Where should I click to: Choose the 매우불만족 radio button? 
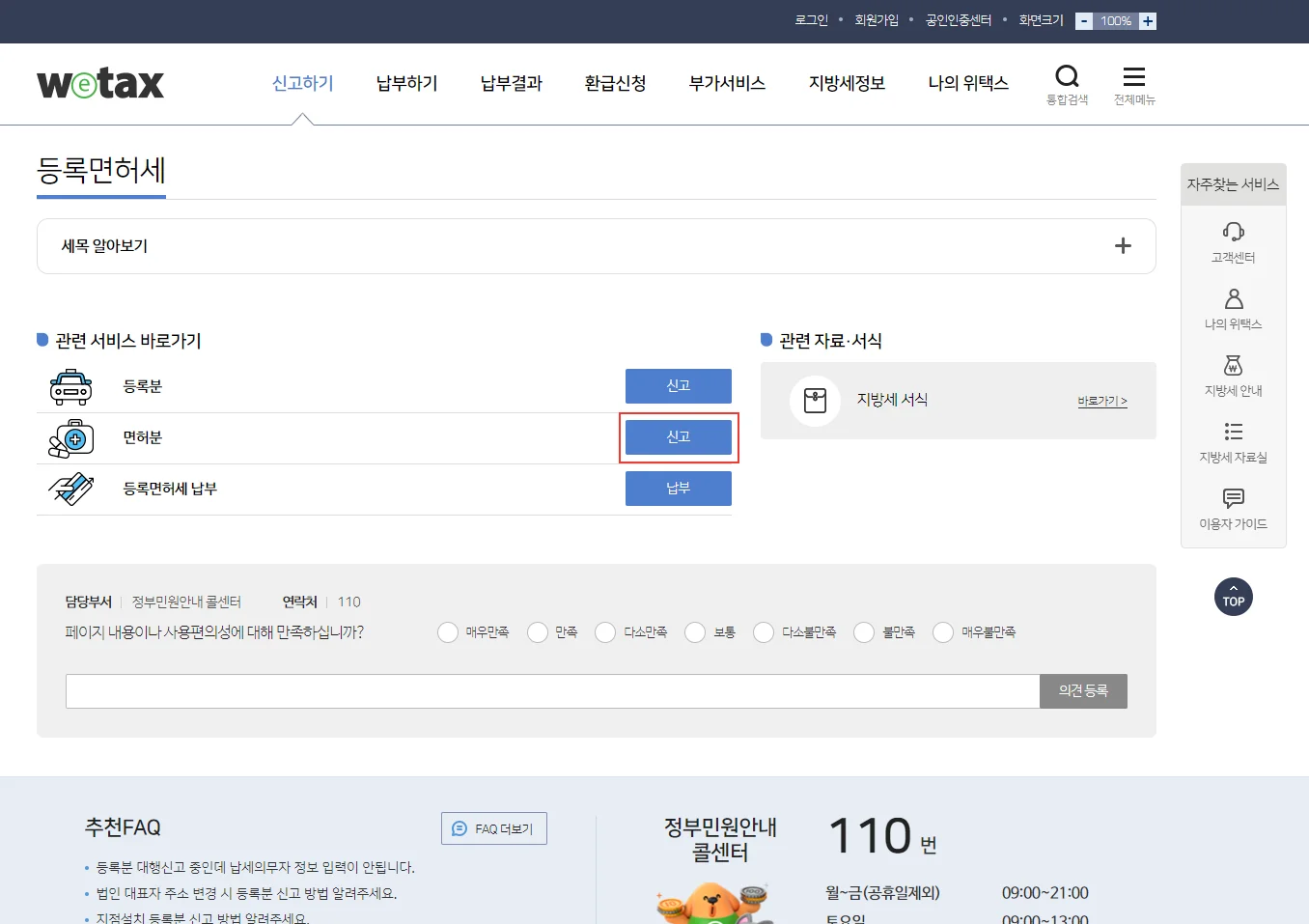coord(943,632)
